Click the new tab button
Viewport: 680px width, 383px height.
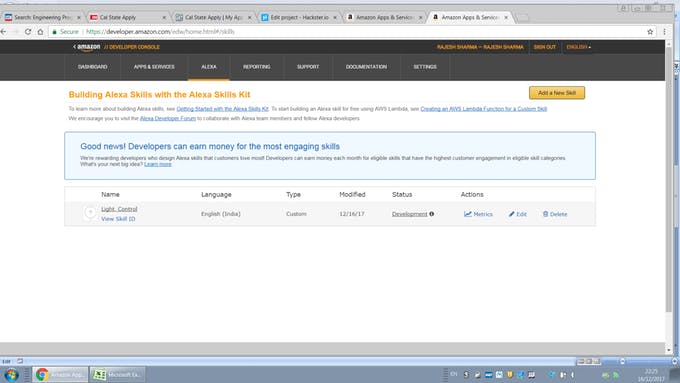[x=523, y=17]
